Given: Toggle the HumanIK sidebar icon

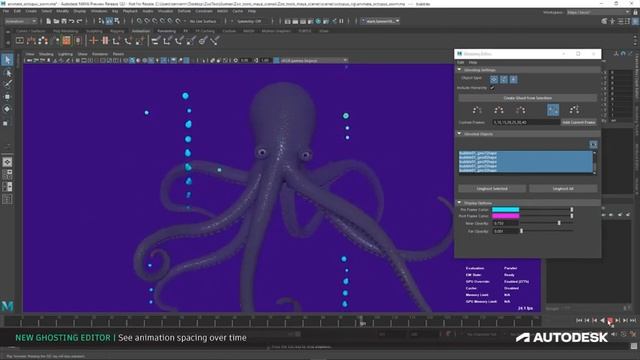Looking at the screenshot, I should coord(612,21).
